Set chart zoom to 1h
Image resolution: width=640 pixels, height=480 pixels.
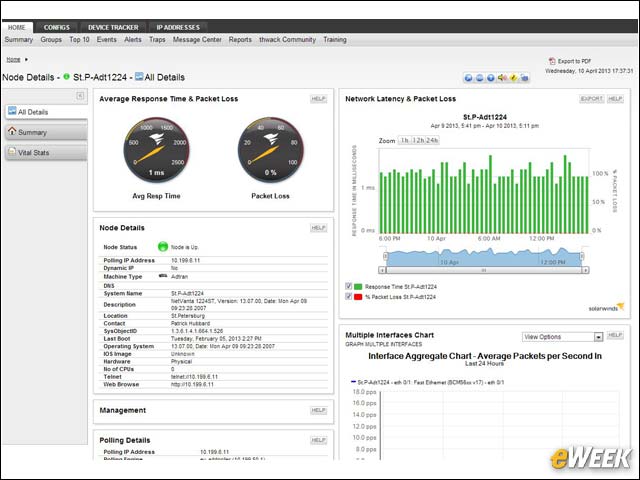pyautogui.click(x=404, y=140)
